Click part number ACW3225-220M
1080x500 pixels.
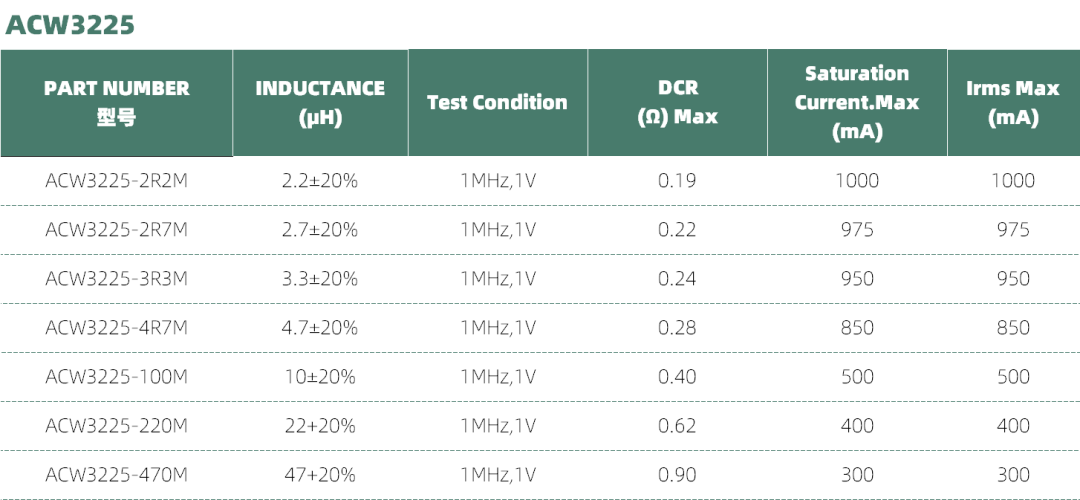[116, 426]
